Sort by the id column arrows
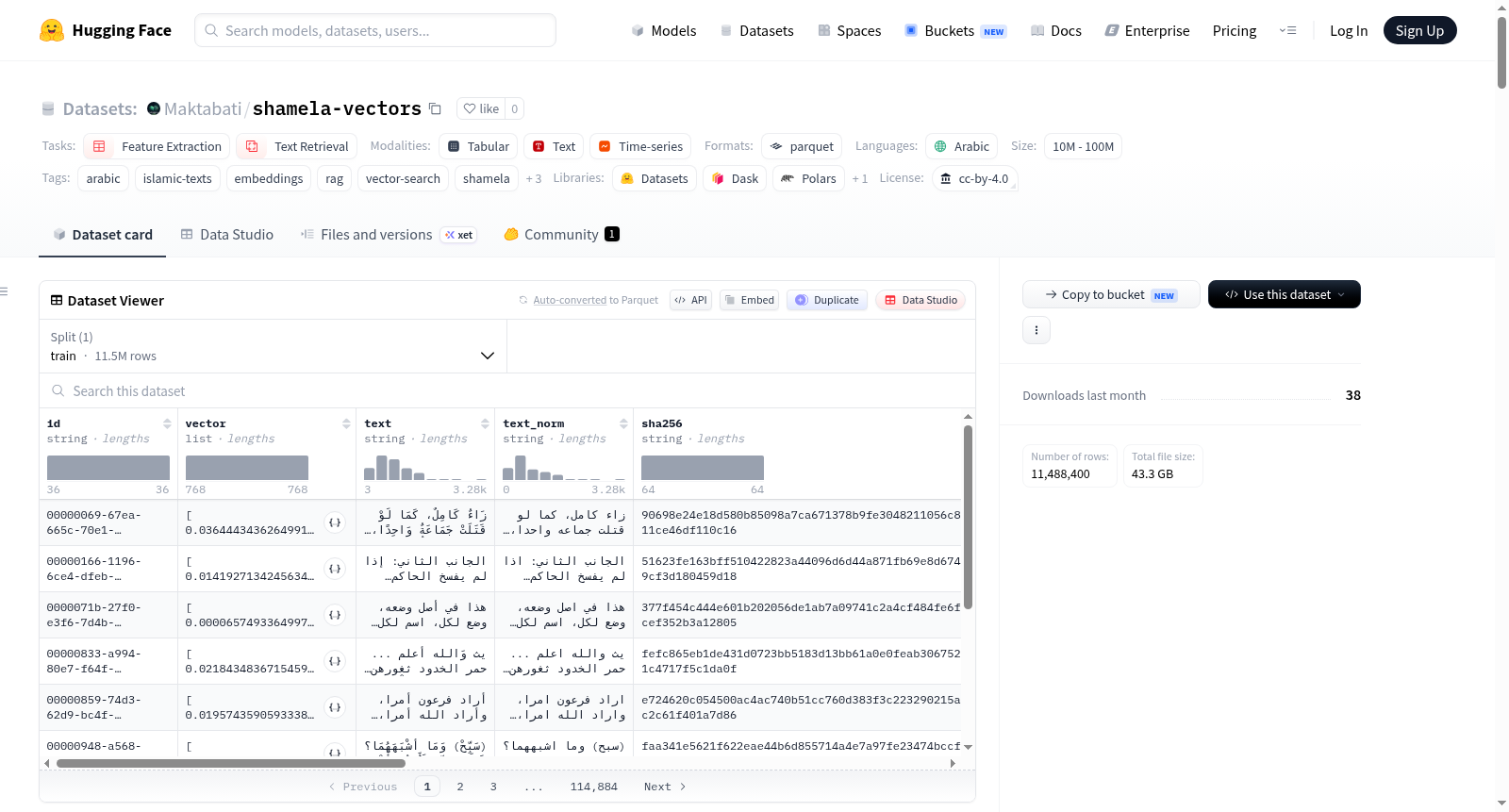 pyautogui.click(x=167, y=423)
